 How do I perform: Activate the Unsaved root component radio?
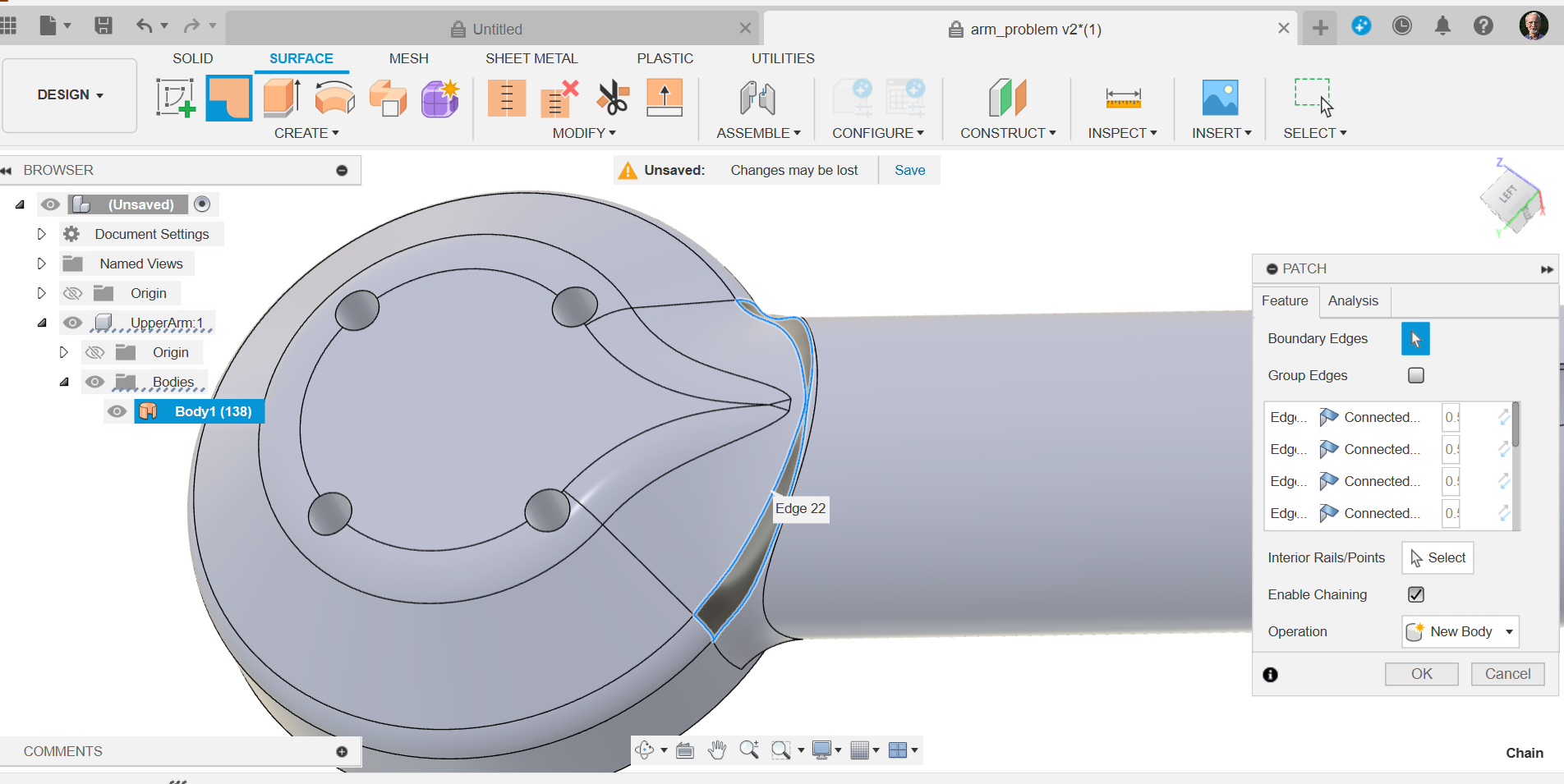202,204
